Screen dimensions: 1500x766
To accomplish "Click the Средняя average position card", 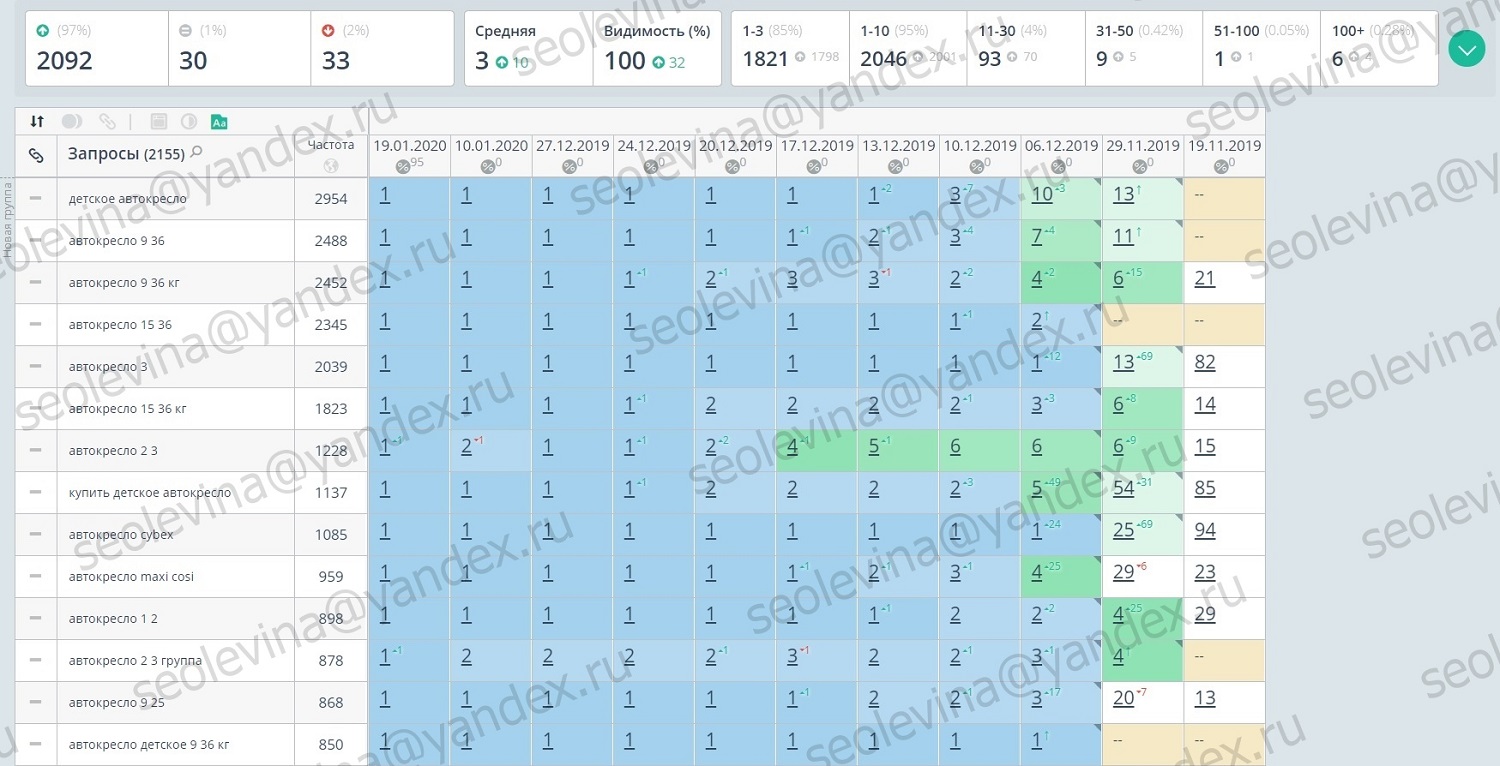I will click(529, 48).
